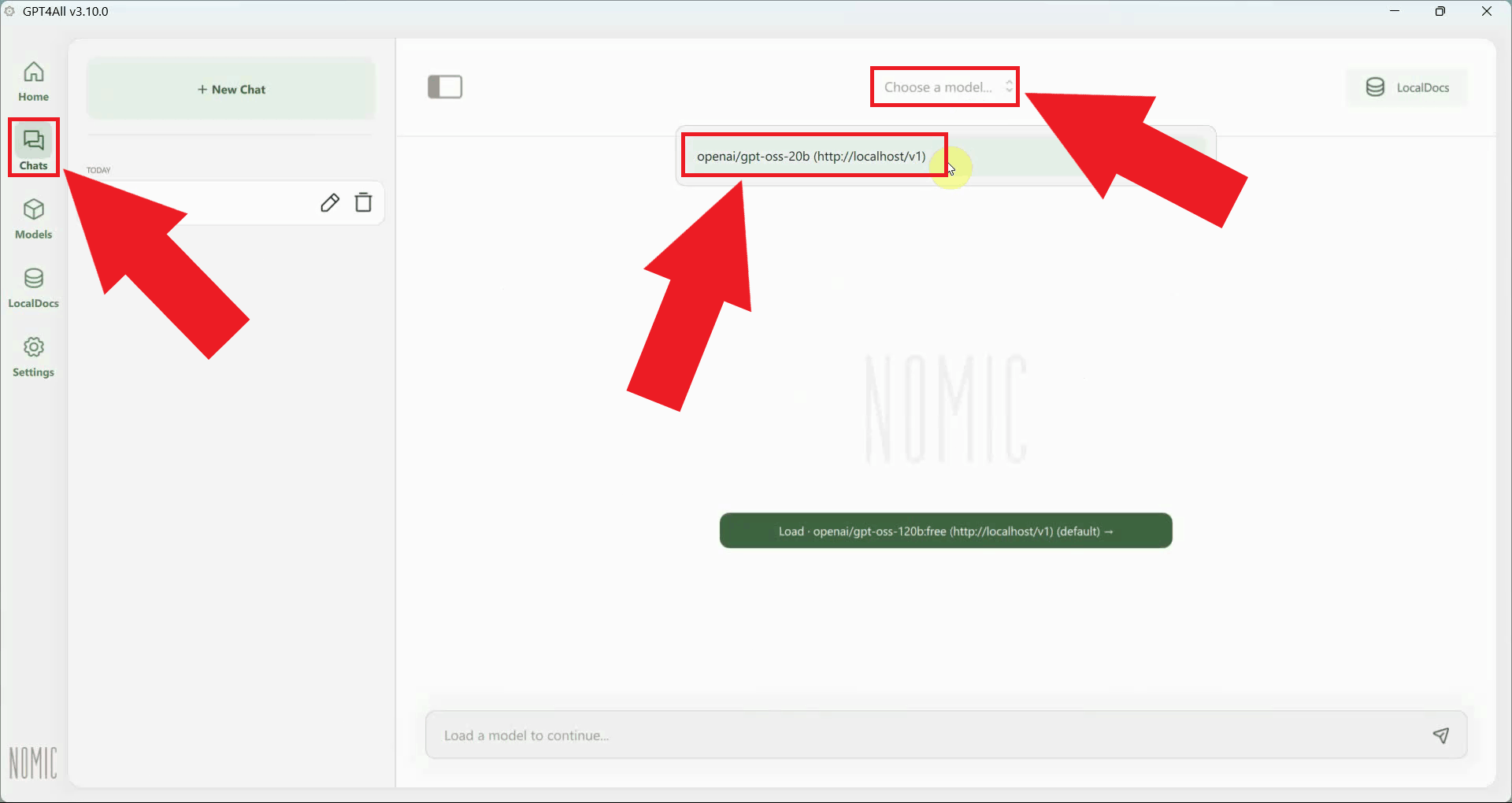Viewport: 1512px width, 803px height.
Task: Start a New Chat
Action: click(x=231, y=88)
